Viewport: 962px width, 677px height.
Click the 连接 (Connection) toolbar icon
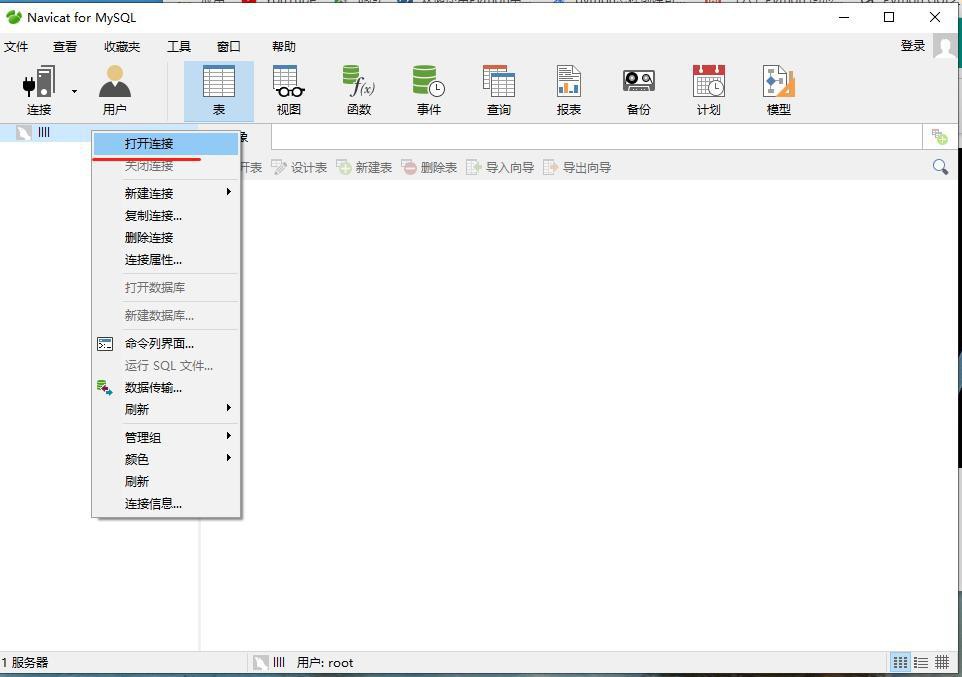tap(39, 91)
